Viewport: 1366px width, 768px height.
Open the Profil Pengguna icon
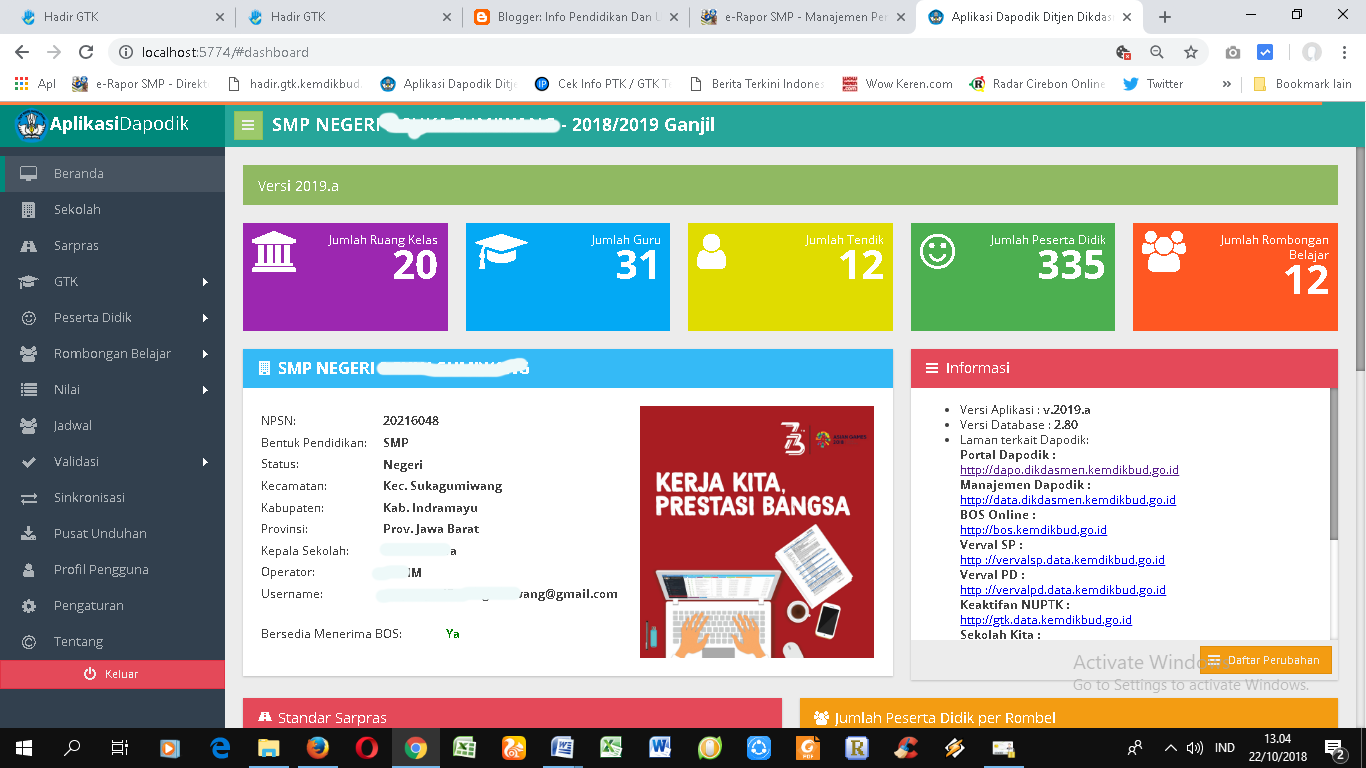[30, 569]
